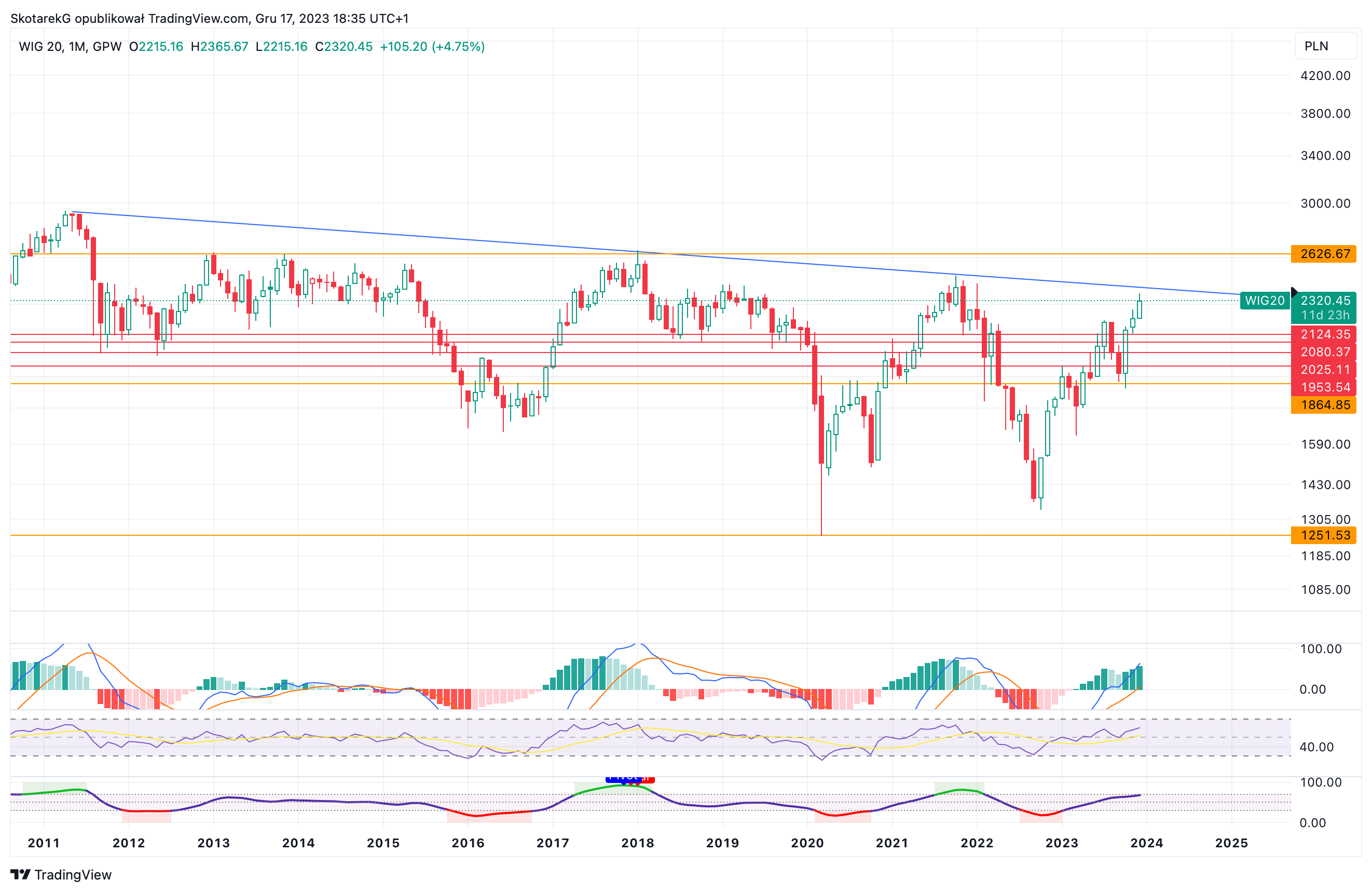Image resolution: width=1372 pixels, height=893 pixels.
Task: Click the 1251.53 orange price label
Action: (x=1324, y=535)
